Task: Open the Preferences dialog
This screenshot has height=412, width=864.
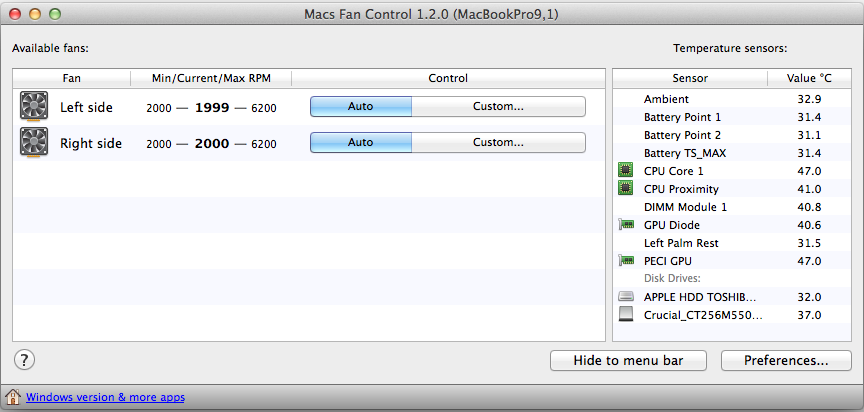Action: pyautogui.click(x=786, y=361)
